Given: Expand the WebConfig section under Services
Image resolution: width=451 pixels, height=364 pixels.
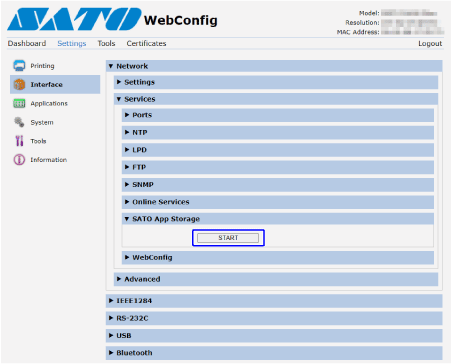Looking at the screenshot, I should coord(278,257).
